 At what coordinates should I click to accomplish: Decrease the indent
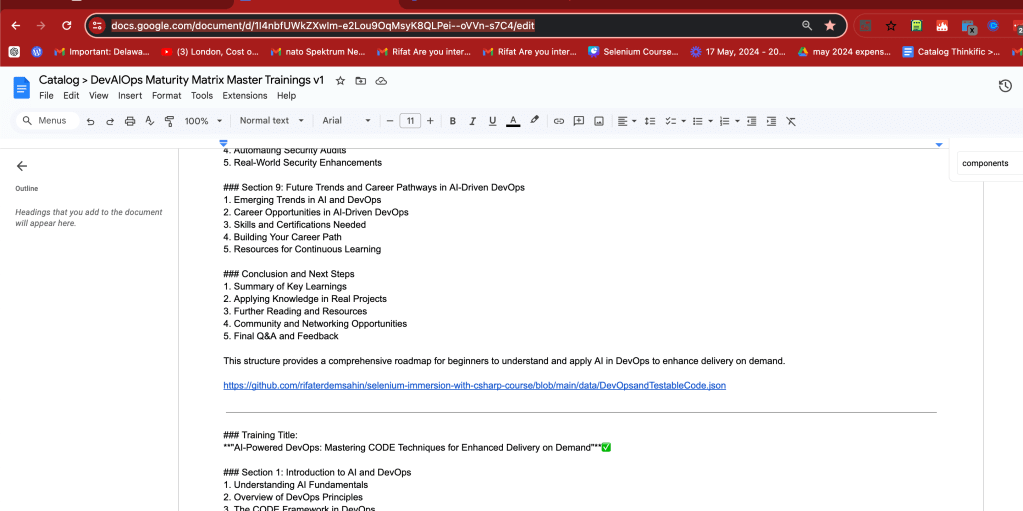pos(752,121)
